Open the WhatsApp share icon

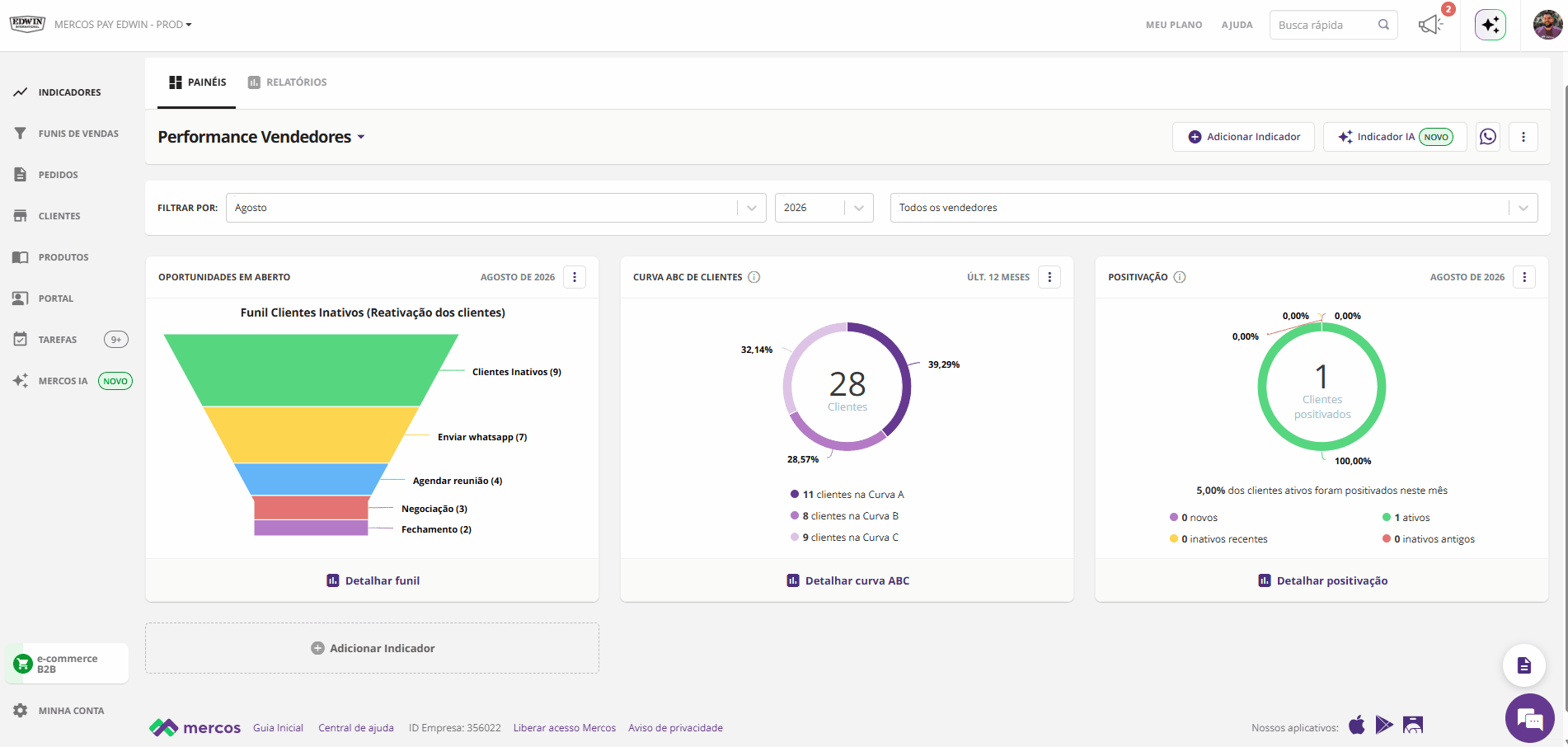(1488, 137)
